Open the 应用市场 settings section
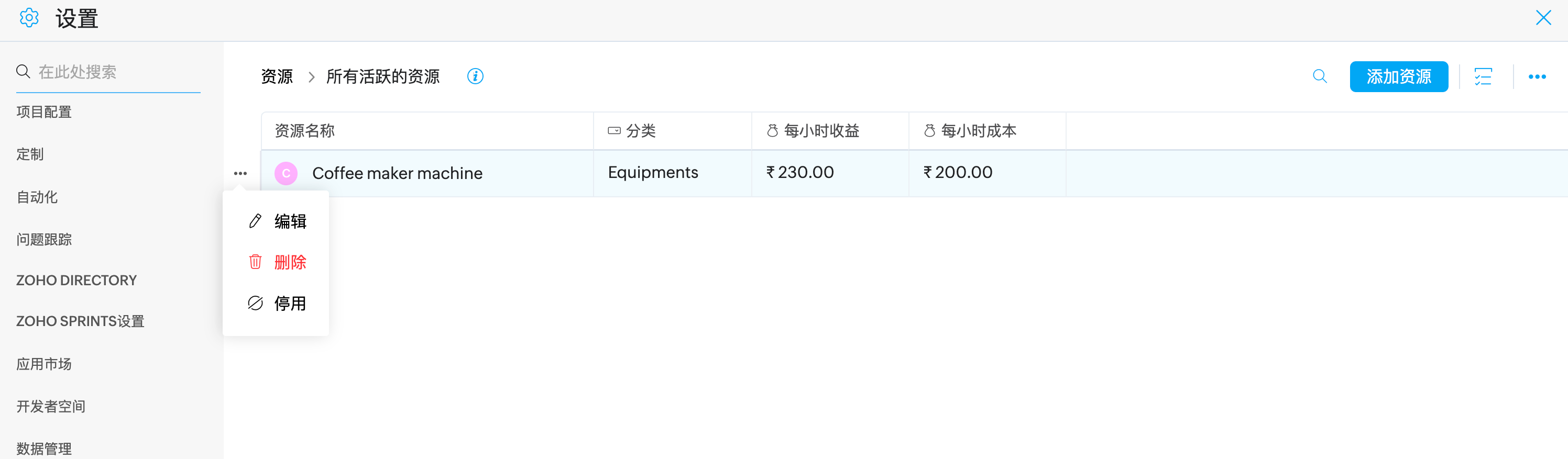1568x459 pixels. point(44,364)
